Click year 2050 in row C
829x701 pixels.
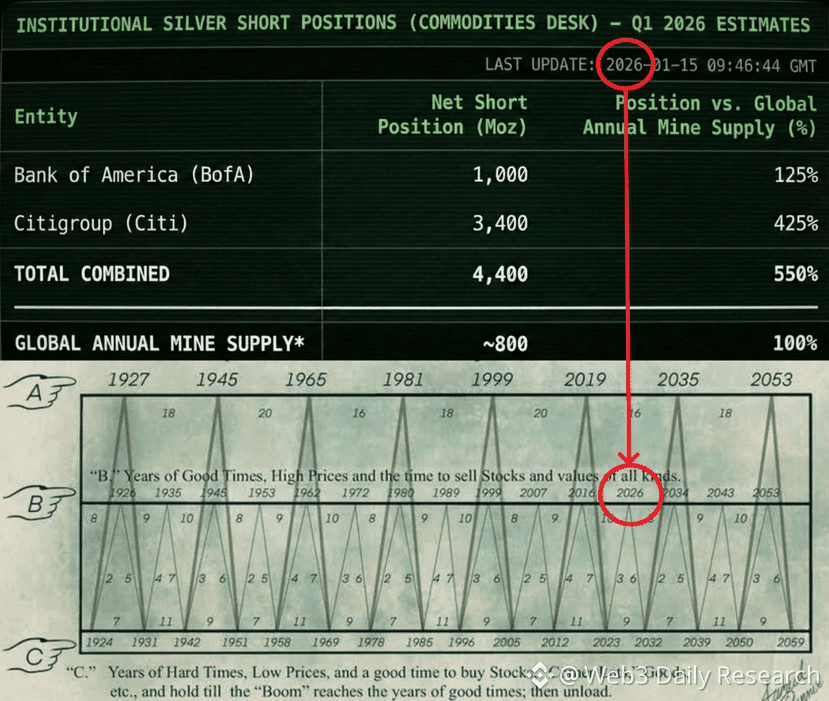tap(739, 642)
